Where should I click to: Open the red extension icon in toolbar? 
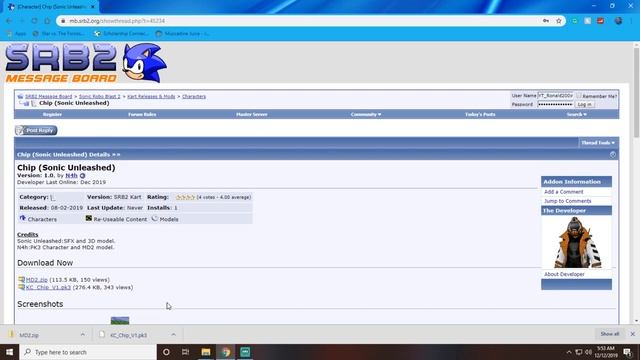pos(600,21)
